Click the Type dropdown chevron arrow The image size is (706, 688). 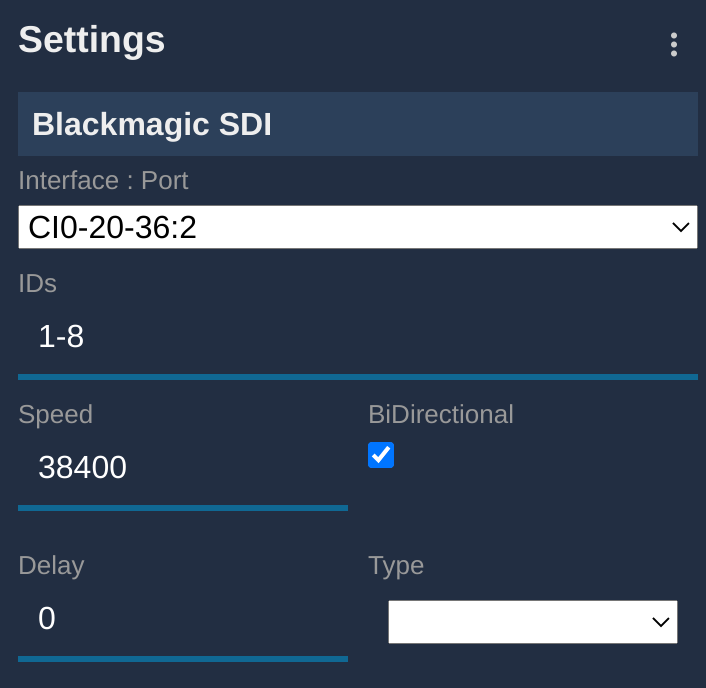(x=660, y=621)
